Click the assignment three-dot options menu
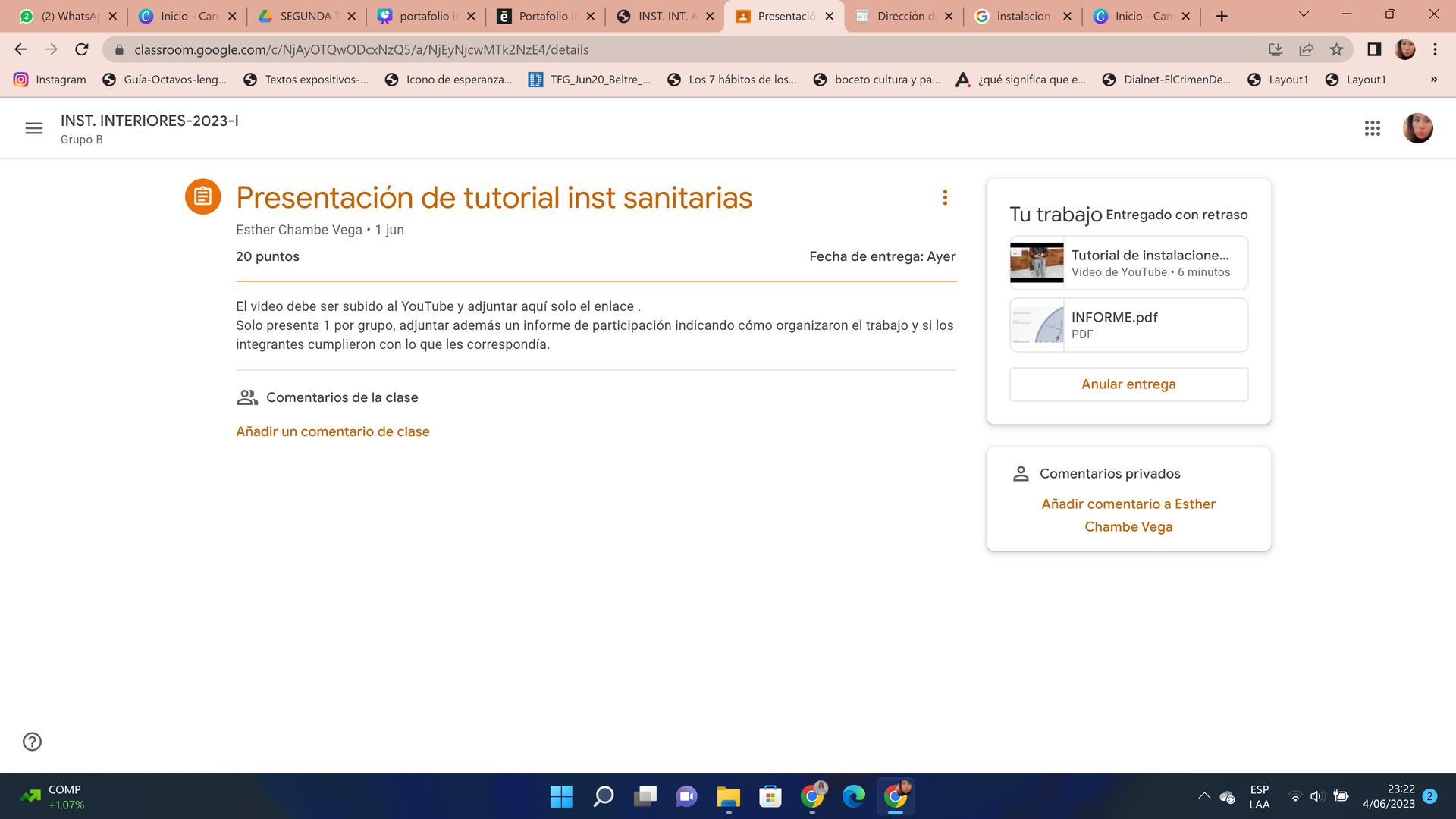Viewport: 1456px width, 819px height. (945, 198)
